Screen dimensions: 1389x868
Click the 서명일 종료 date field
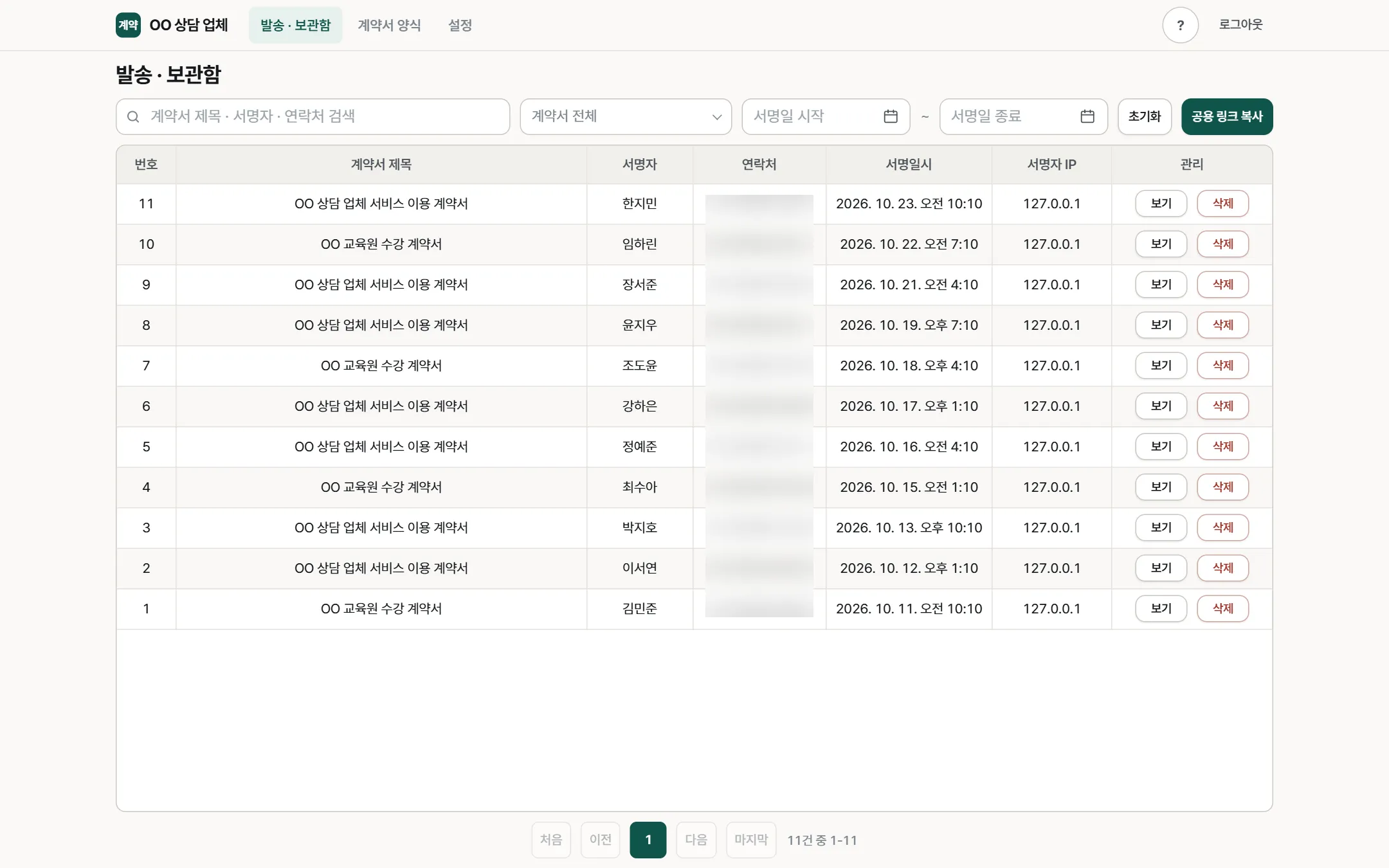[x=1023, y=116]
